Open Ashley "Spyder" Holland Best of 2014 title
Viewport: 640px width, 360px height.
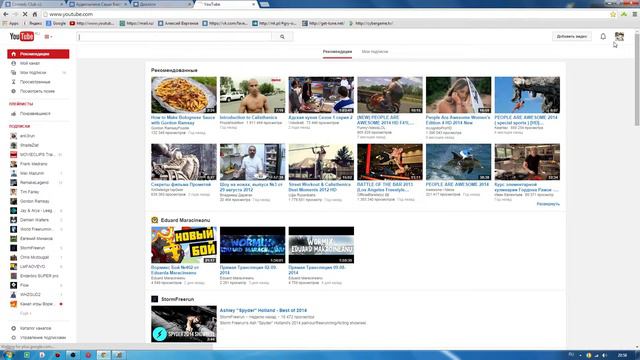(263, 311)
